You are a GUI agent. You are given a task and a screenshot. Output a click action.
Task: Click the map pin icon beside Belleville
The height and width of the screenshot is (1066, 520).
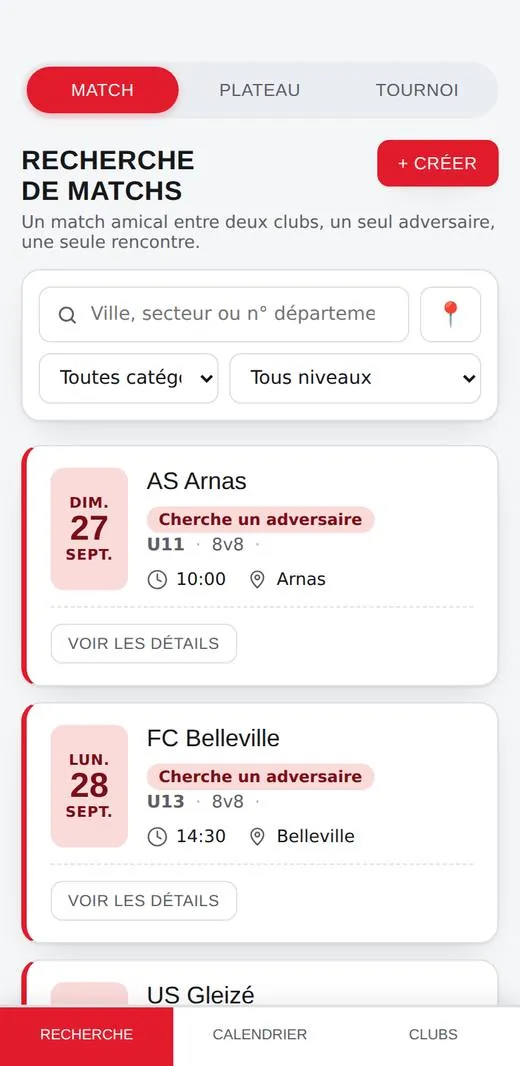[x=257, y=837]
